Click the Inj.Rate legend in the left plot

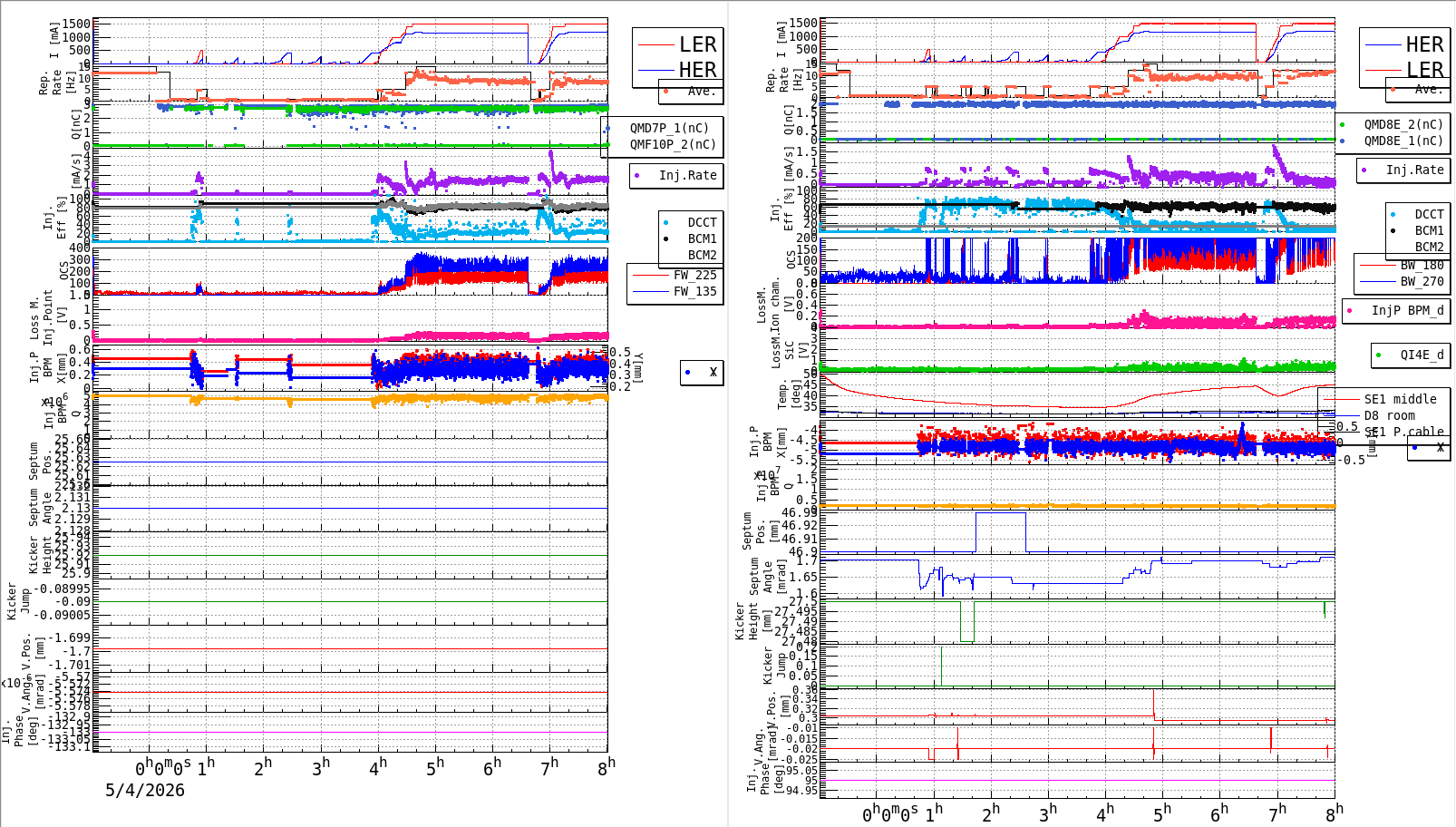click(x=676, y=175)
